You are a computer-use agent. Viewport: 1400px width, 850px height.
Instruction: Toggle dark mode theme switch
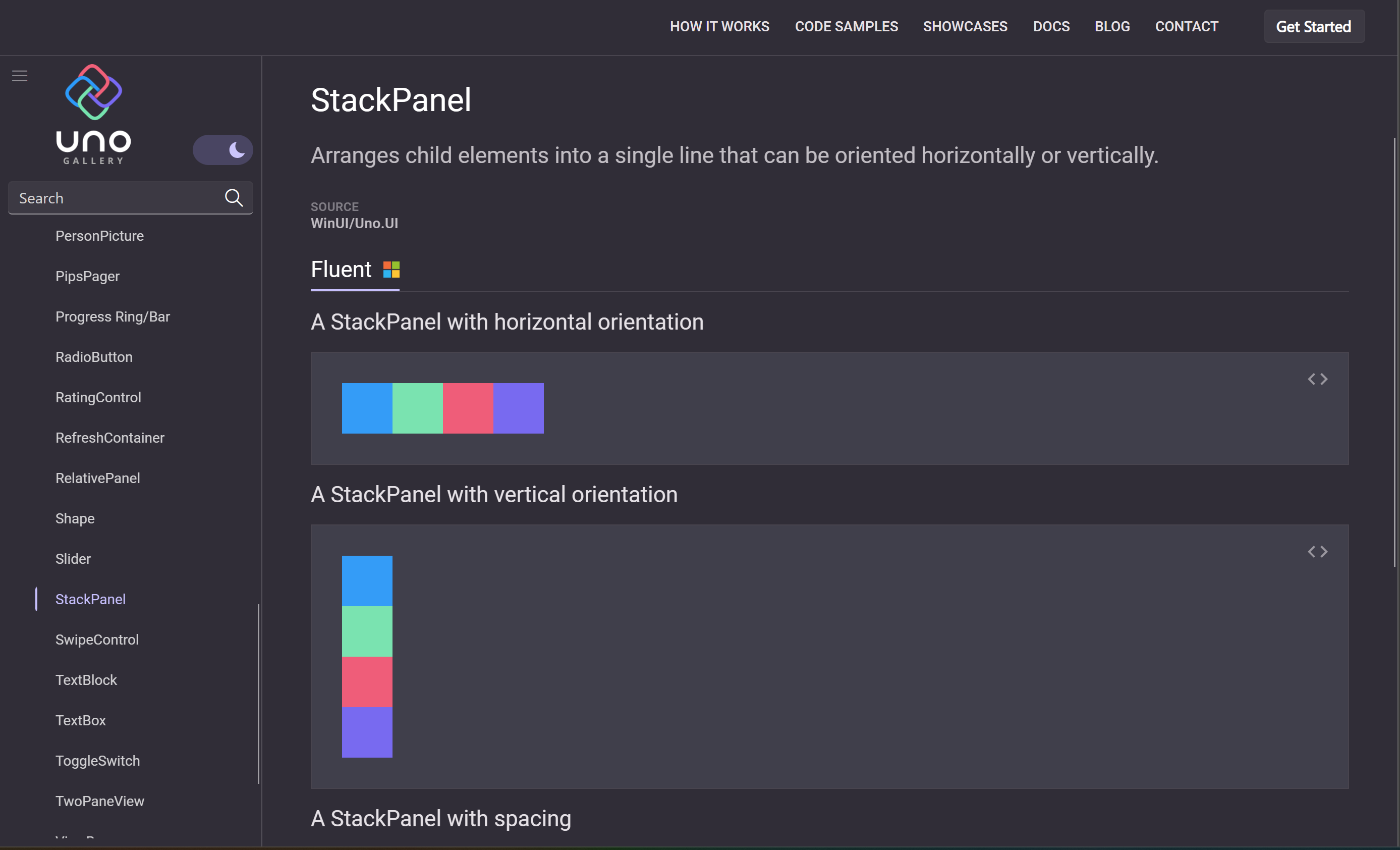[222, 149]
